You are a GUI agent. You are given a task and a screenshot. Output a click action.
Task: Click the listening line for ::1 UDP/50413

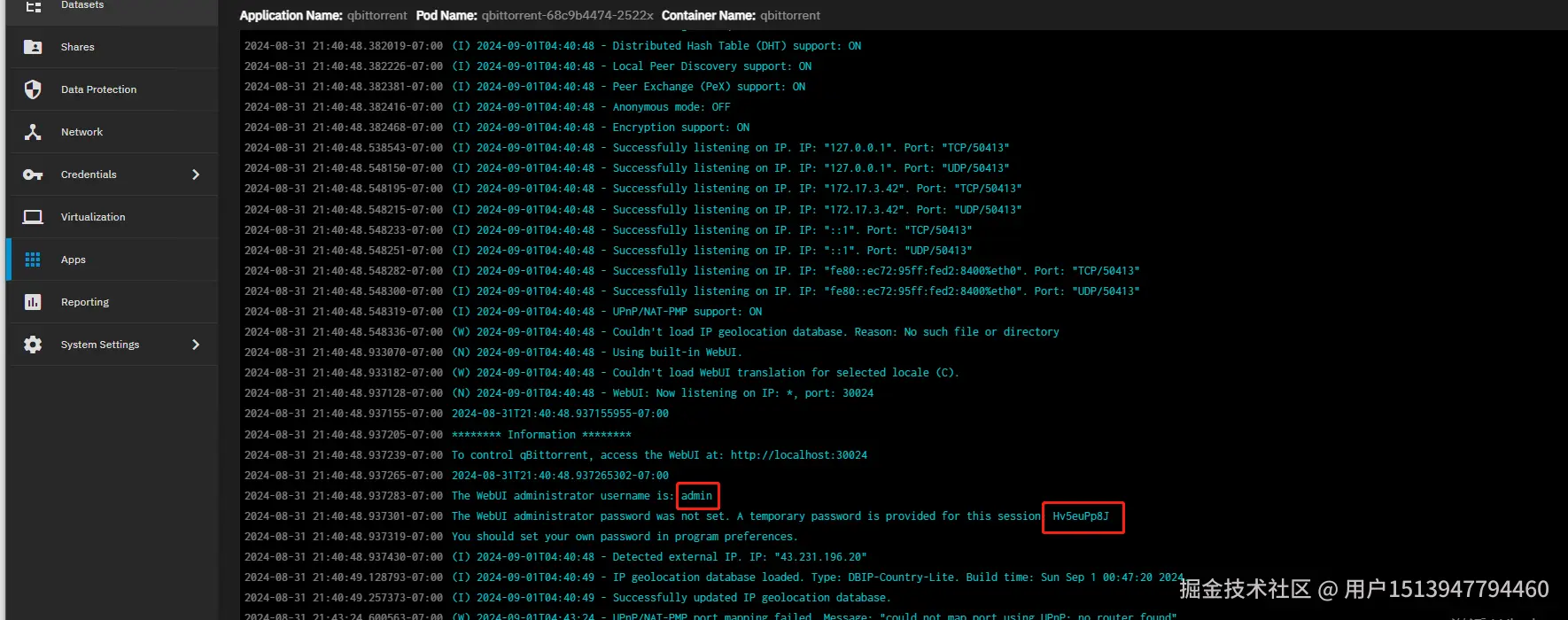609,251
